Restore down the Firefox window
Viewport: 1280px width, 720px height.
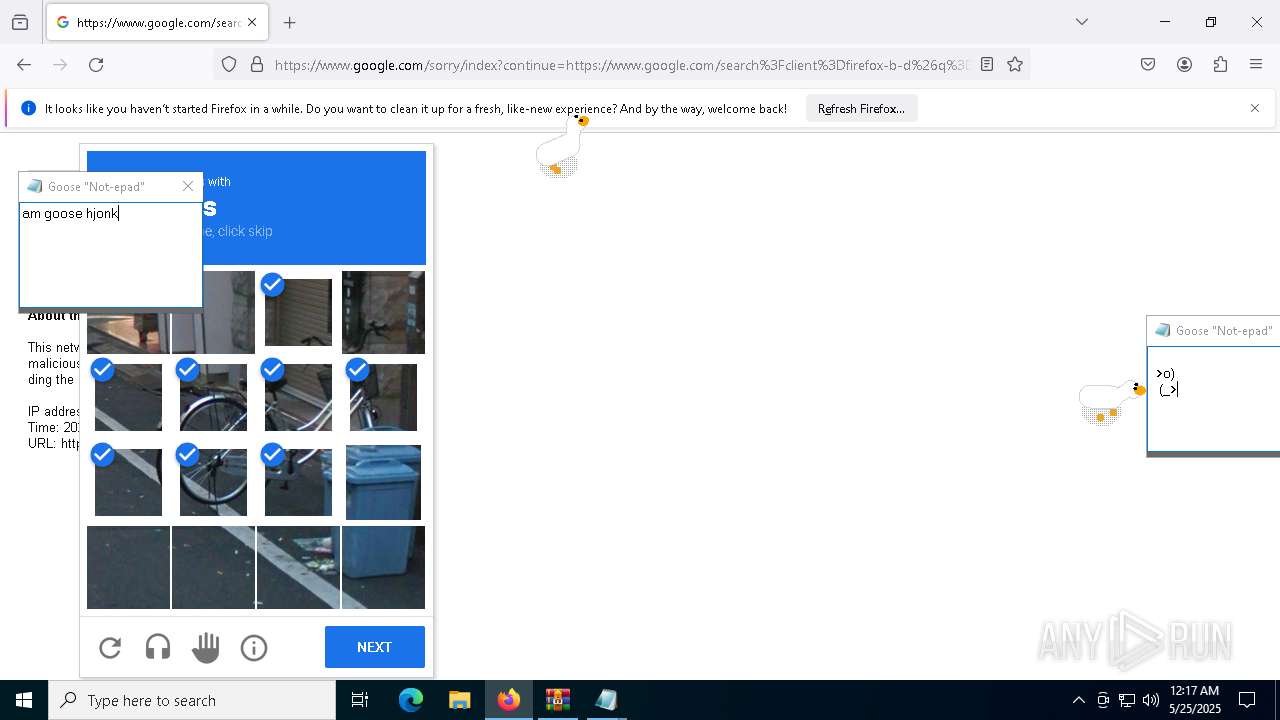(x=1211, y=22)
